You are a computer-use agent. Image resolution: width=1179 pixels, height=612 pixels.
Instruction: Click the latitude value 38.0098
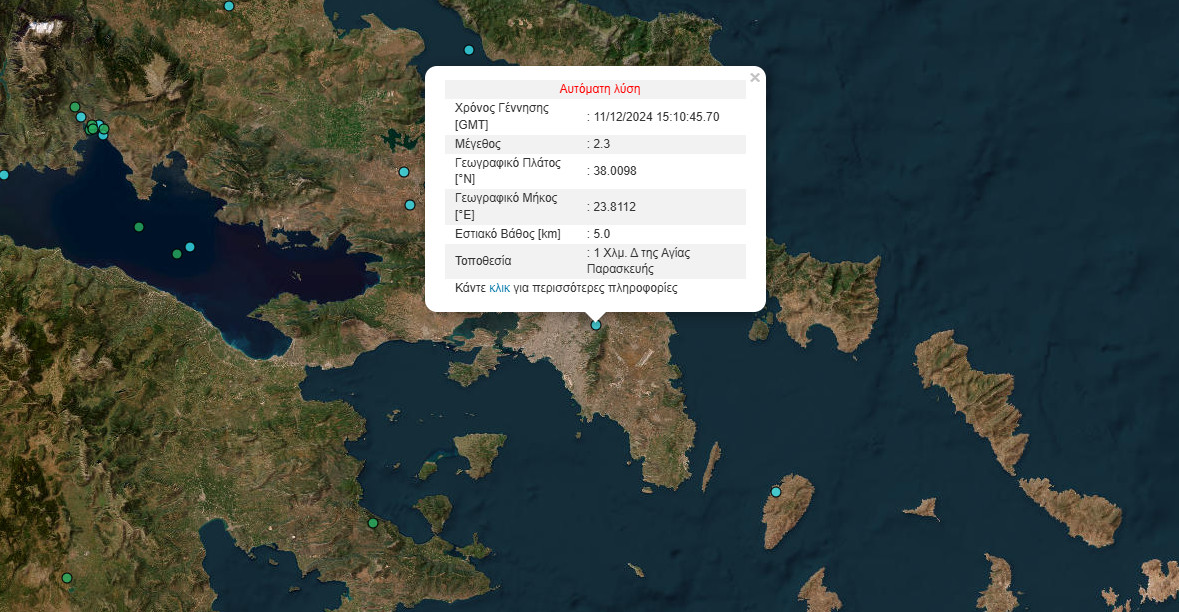[x=615, y=171]
